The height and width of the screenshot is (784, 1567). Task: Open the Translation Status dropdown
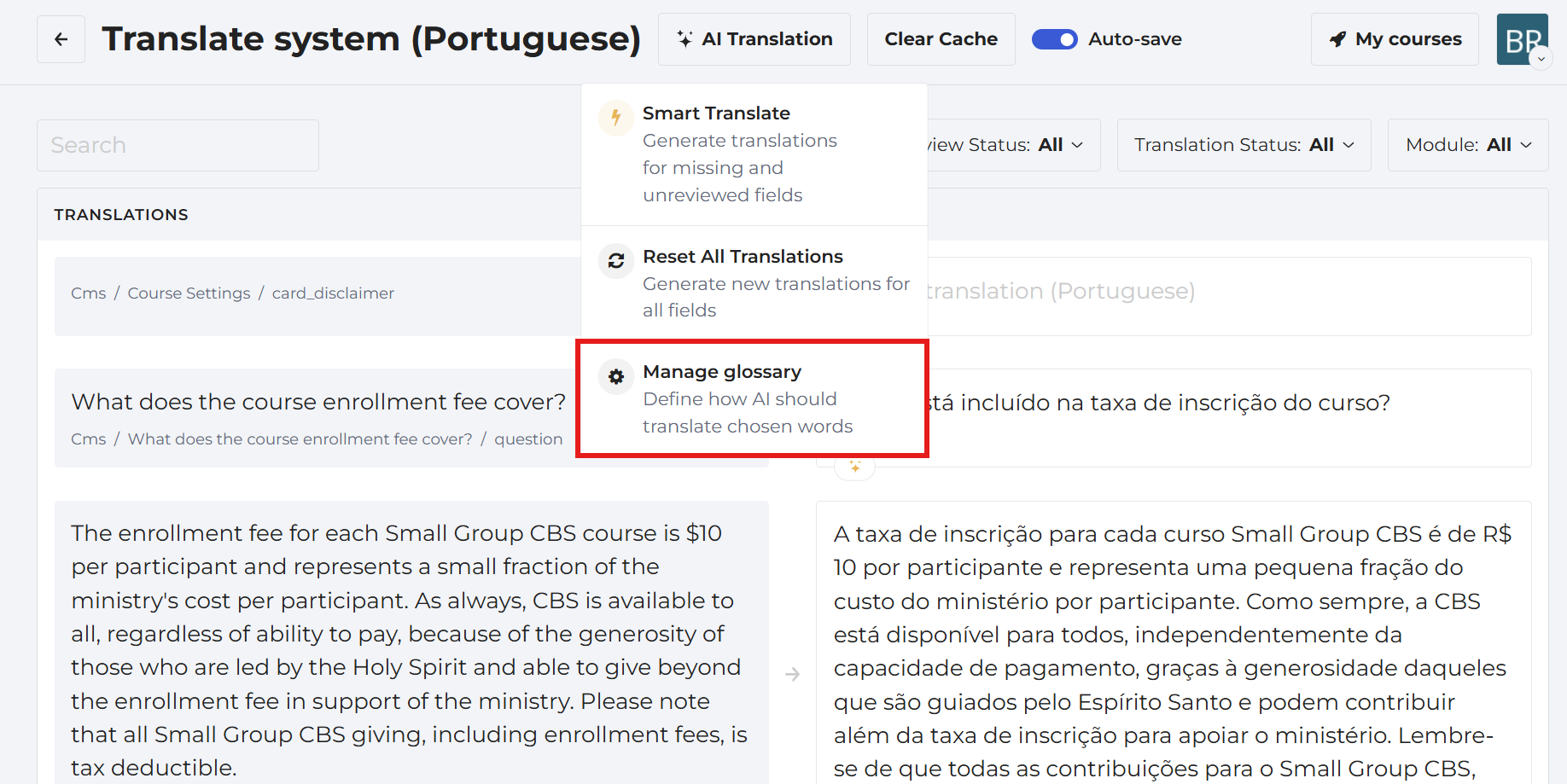[1244, 145]
